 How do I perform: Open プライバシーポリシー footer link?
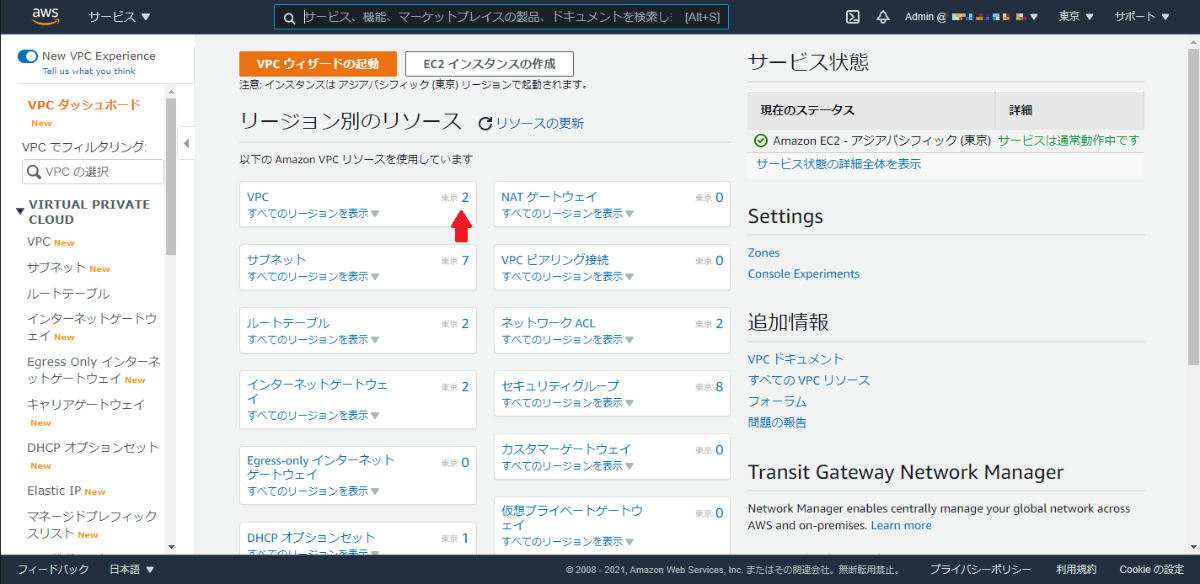click(980, 569)
